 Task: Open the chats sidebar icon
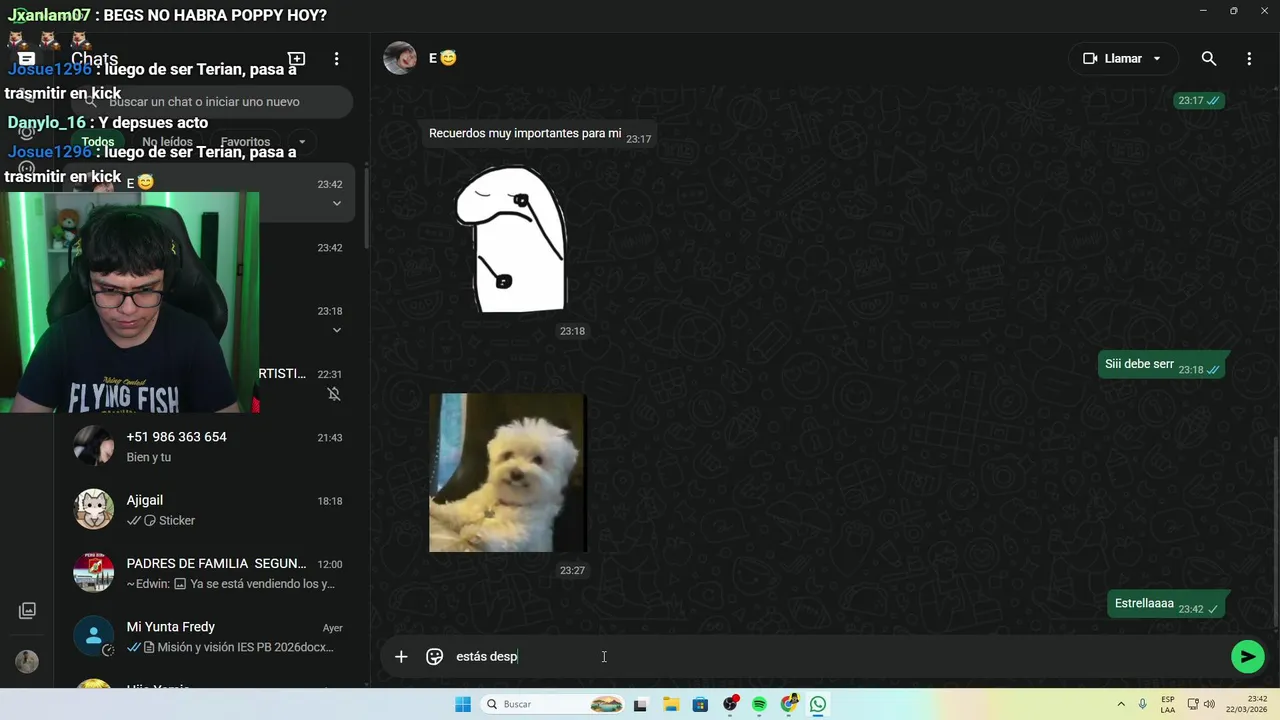point(27,59)
